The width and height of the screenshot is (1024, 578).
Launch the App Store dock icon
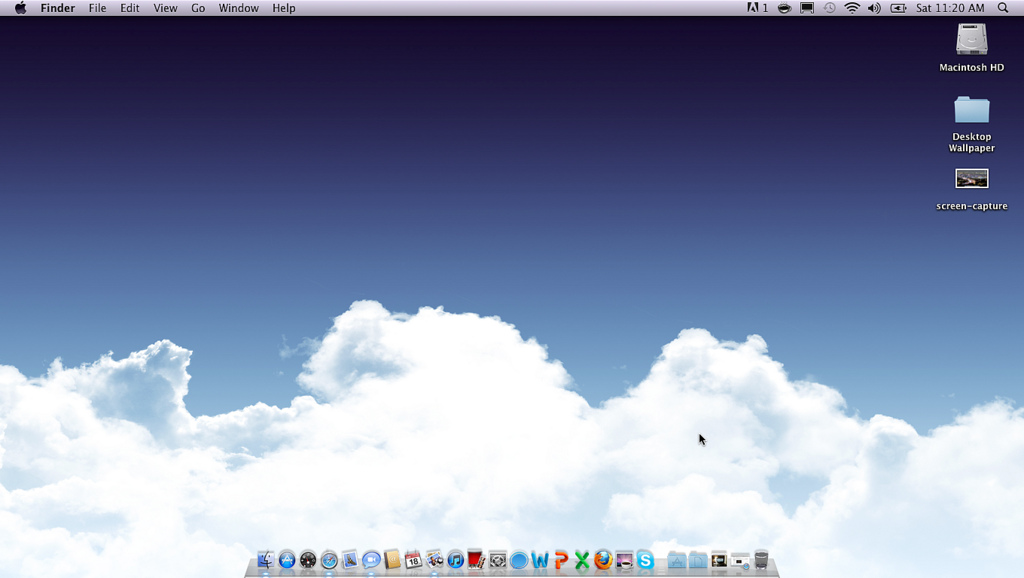(x=287, y=560)
